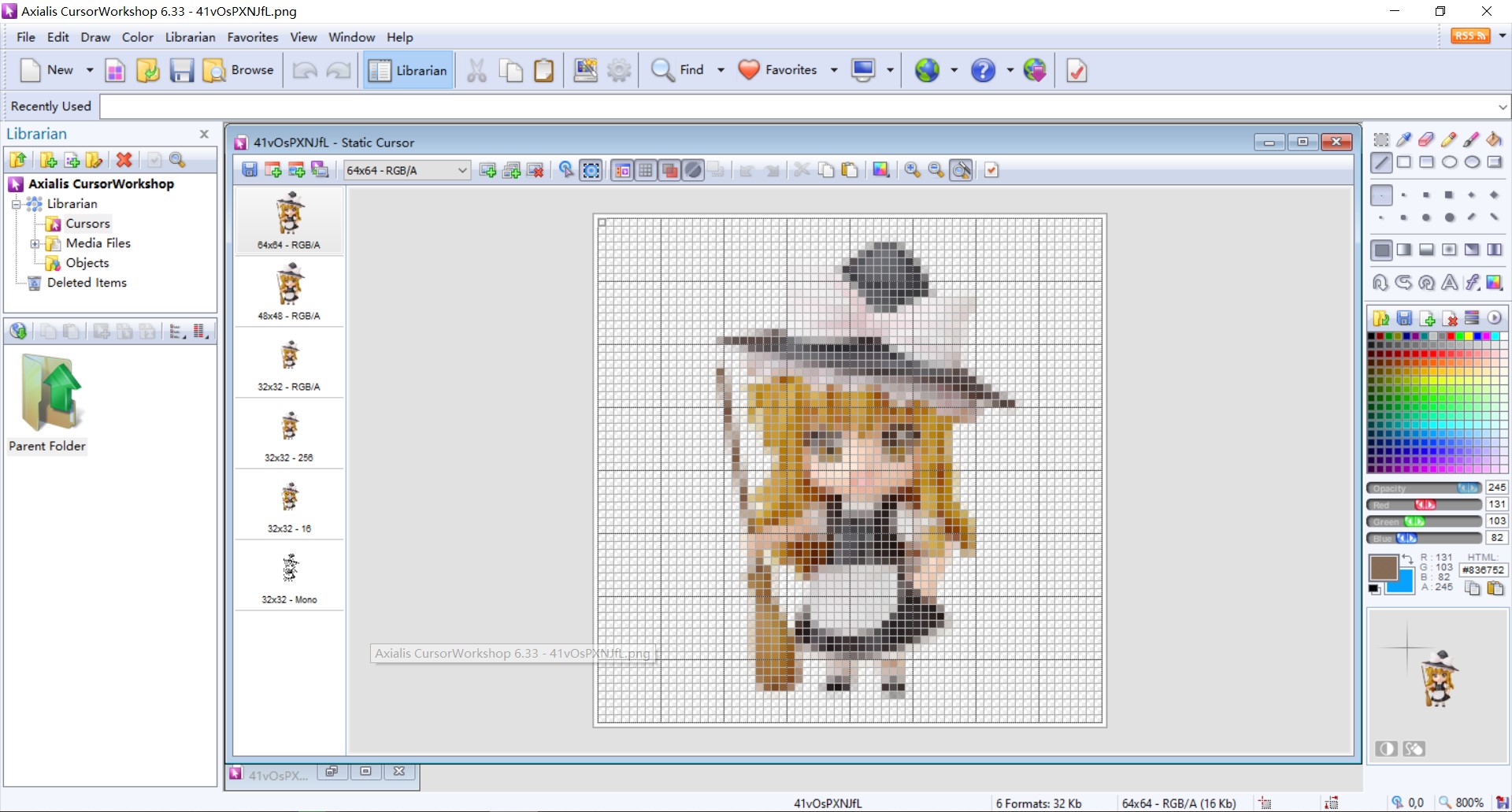Select the text tool (letter A)

pos(1449,283)
